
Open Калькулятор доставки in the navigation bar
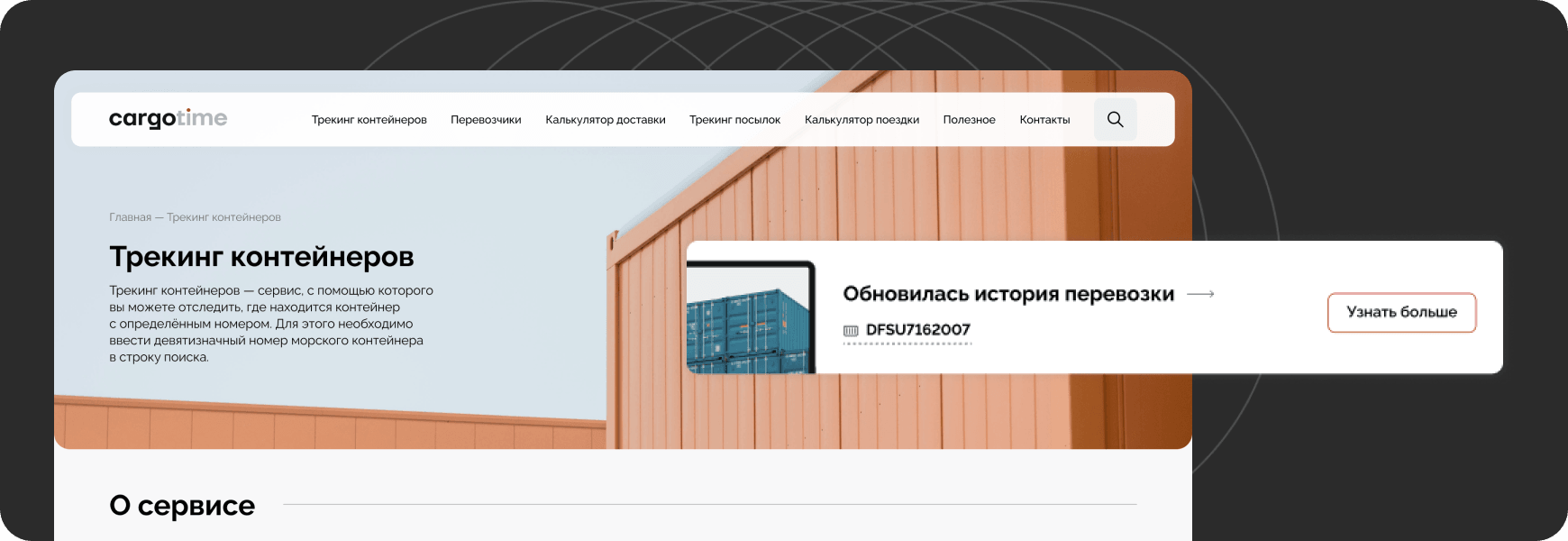[605, 120]
